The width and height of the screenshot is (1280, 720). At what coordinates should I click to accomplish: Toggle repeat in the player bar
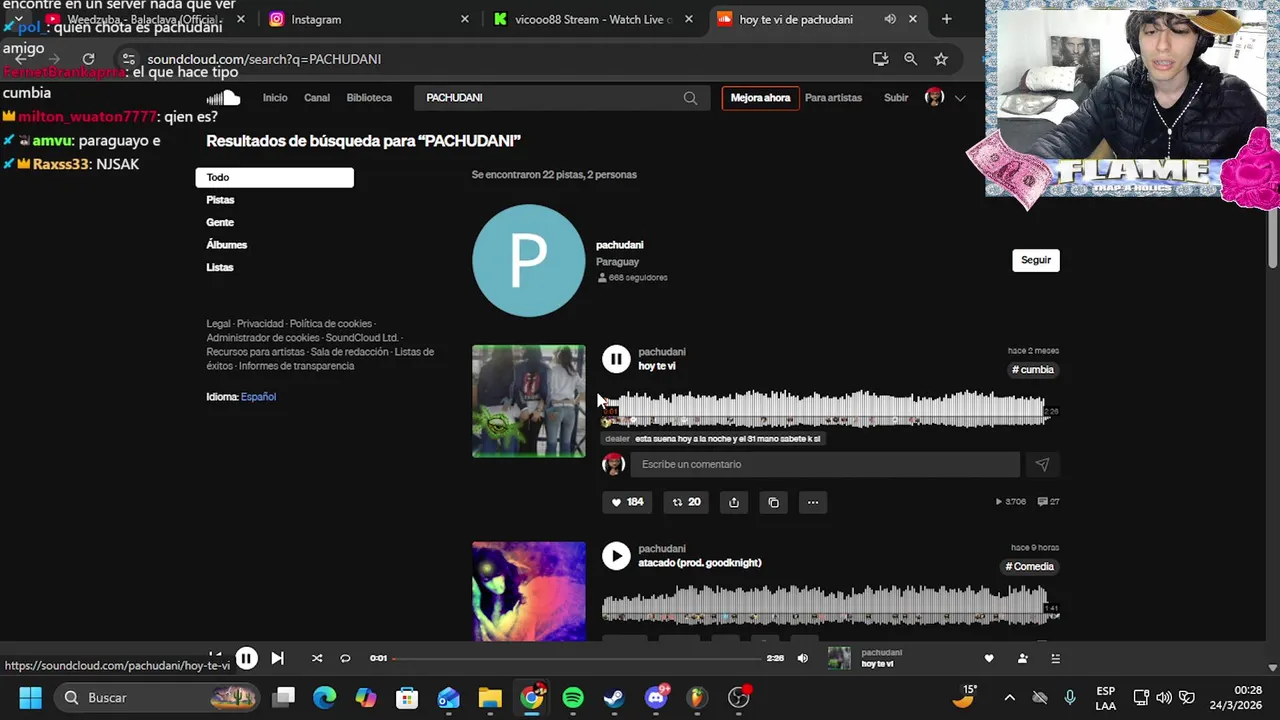click(345, 658)
